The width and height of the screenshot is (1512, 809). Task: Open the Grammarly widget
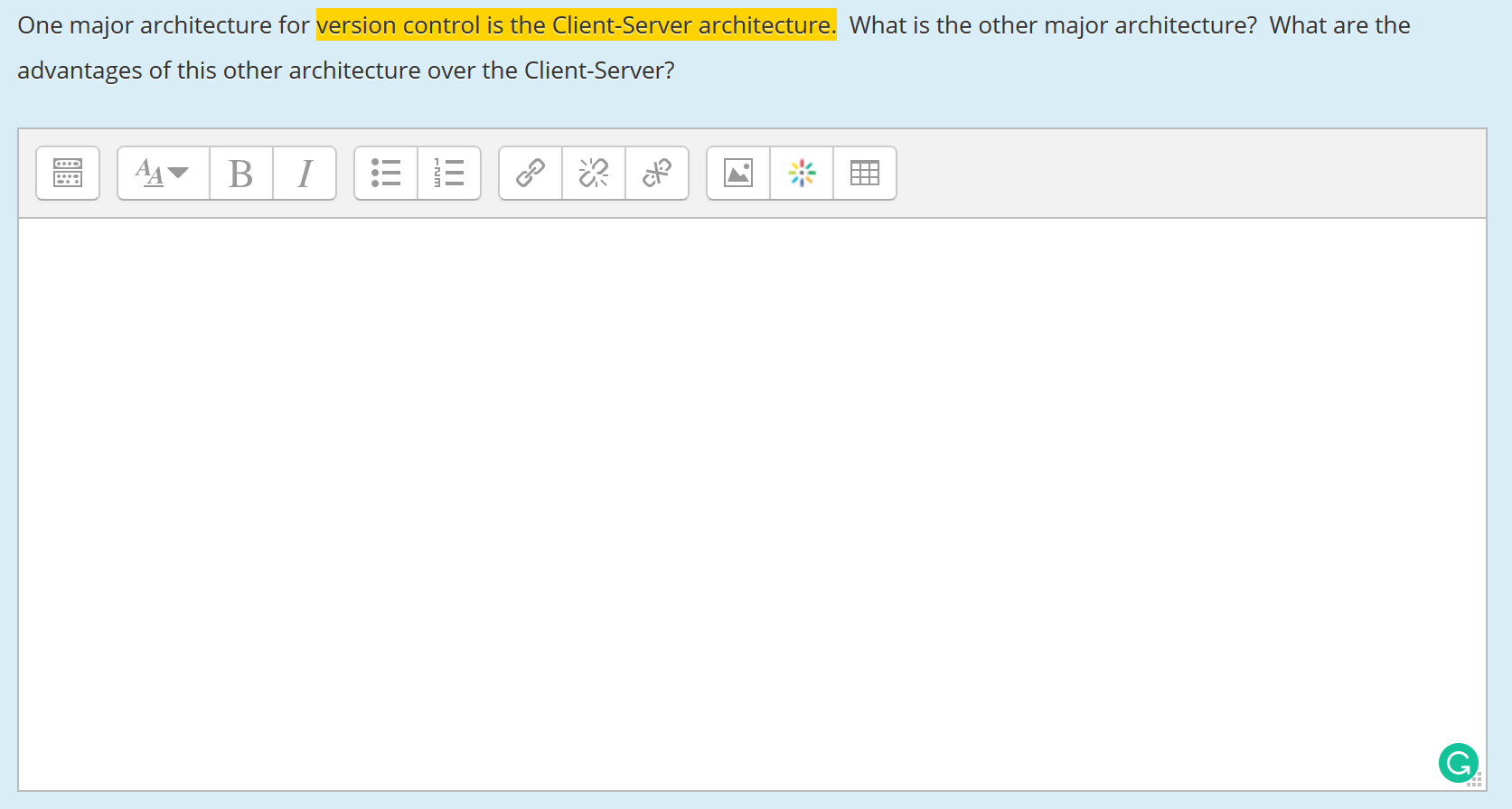(1458, 764)
